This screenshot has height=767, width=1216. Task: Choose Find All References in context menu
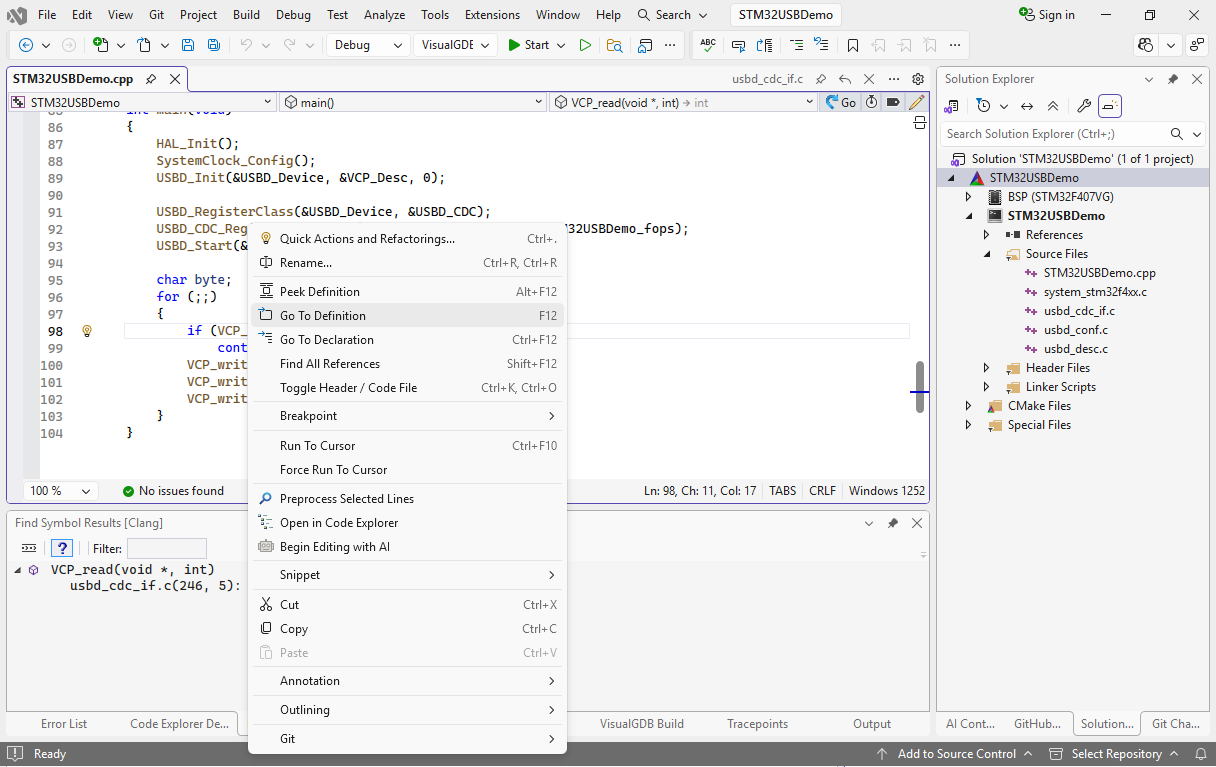click(x=330, y=364)
